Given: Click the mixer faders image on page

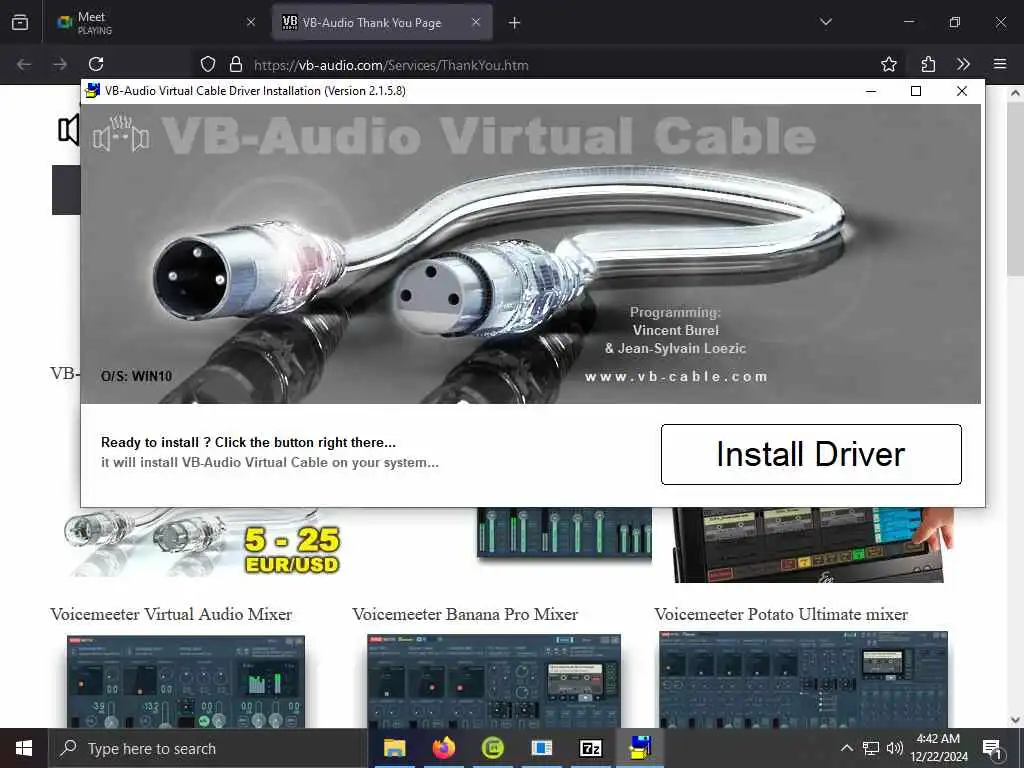Looking at the screenshot, I should pos(564,533).
